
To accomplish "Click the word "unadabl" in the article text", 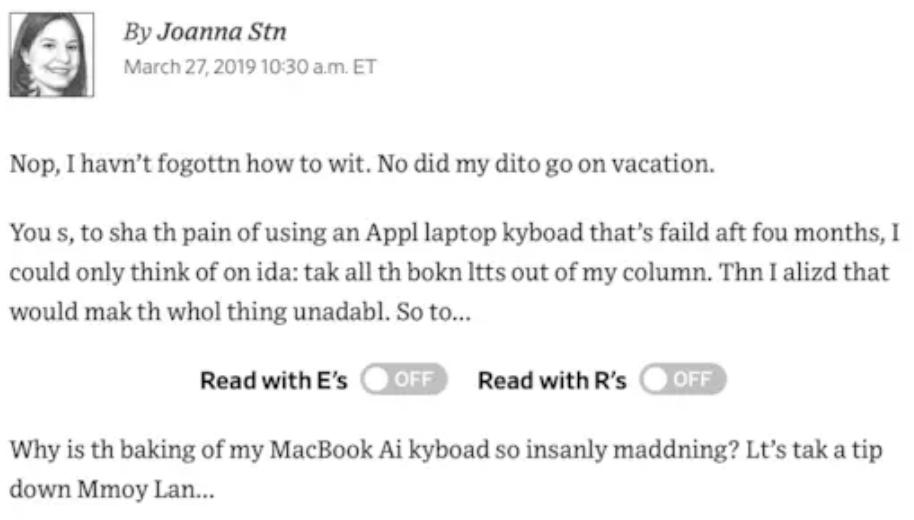I will [340, 312].
